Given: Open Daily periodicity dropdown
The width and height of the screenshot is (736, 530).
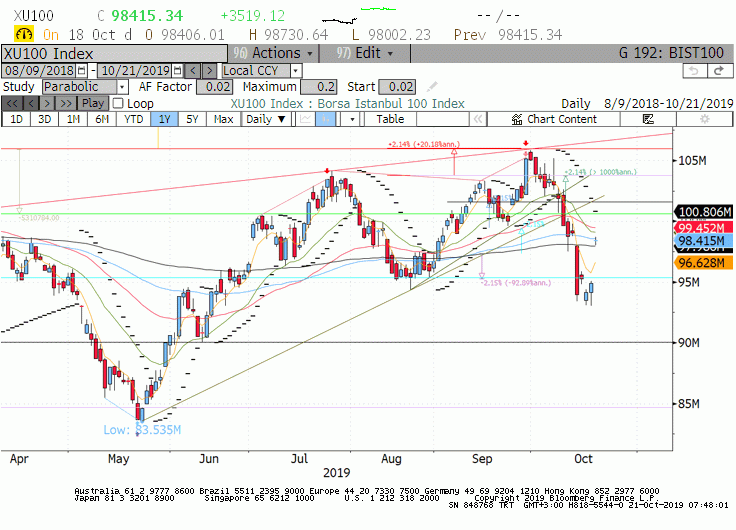Looking at the screenshot, I should coord(266,119).
